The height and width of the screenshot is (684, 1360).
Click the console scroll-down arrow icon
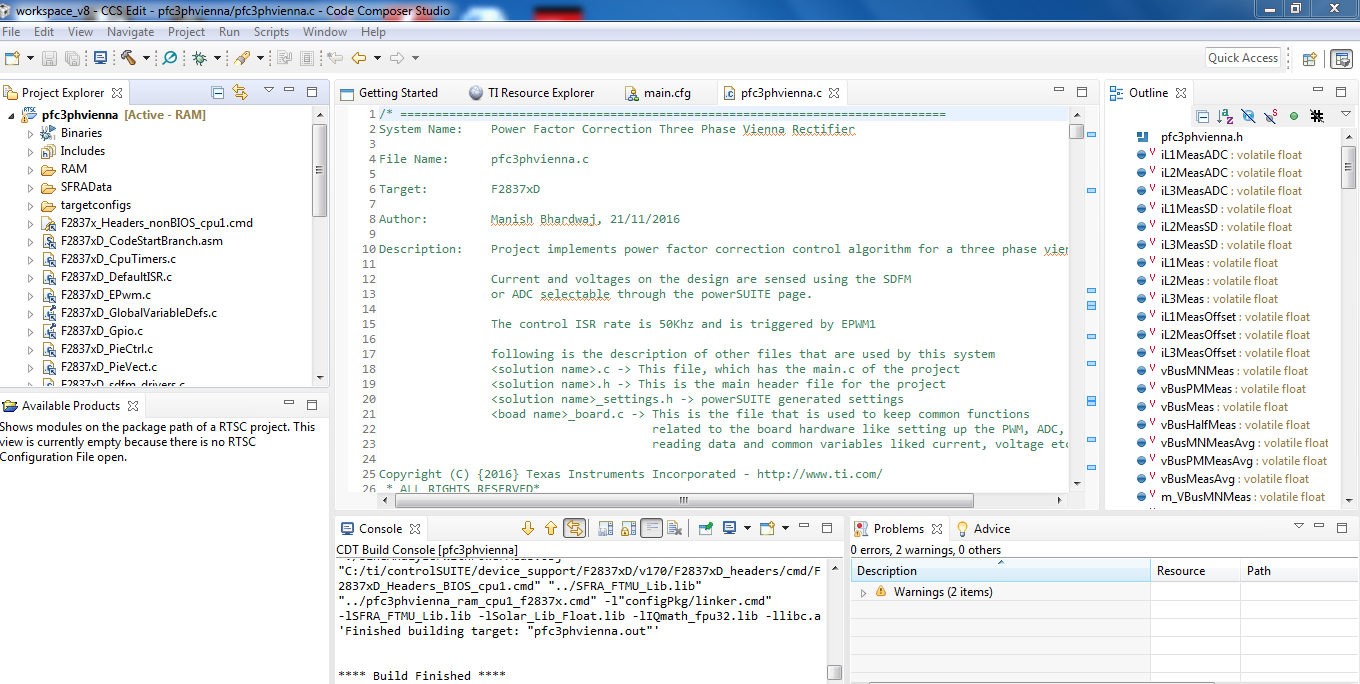coord(528,528)
